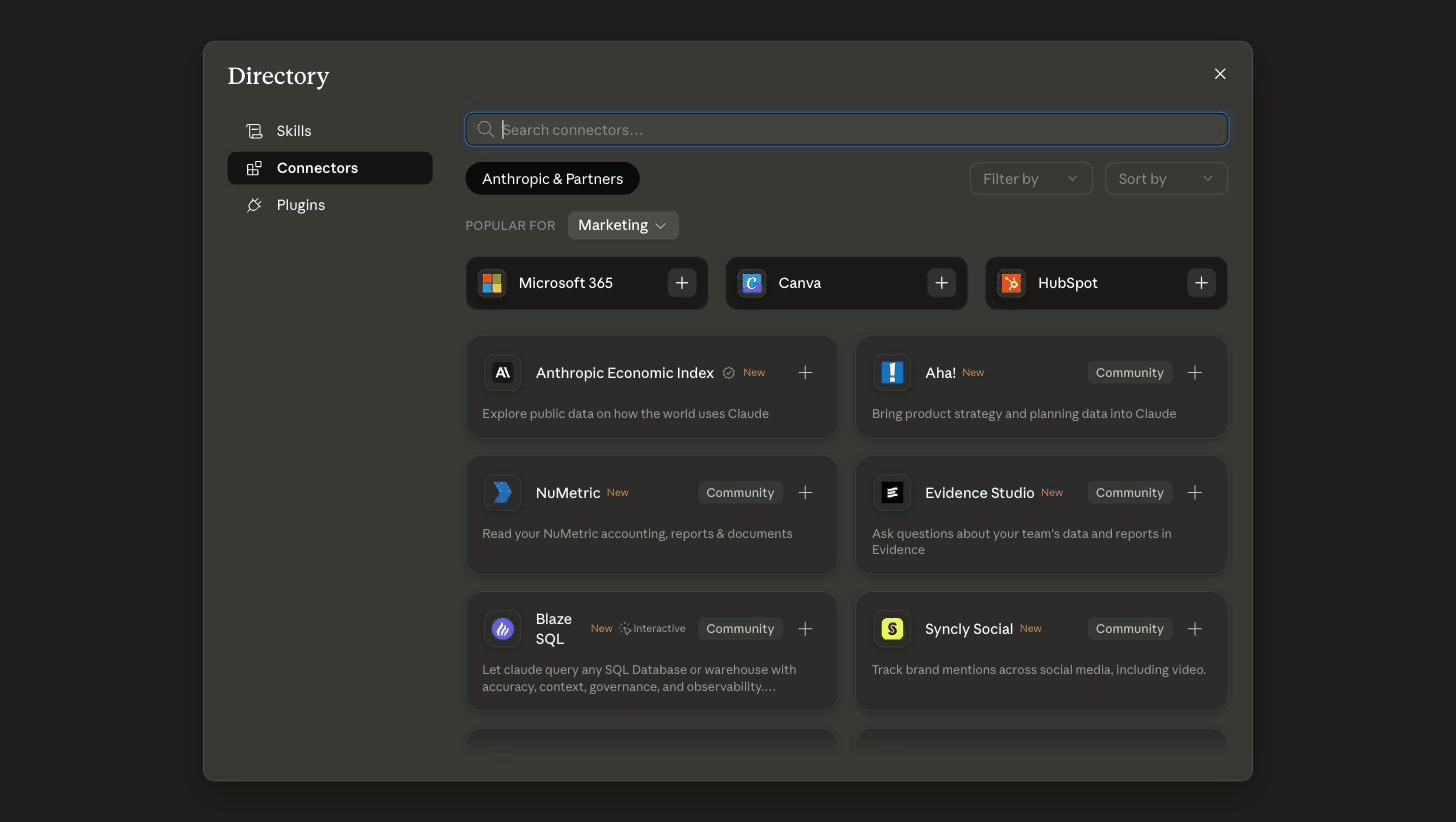The width and height of the screenshot is (1456, 822).
Task: Click the Microsoft 365 logo icon
Action: (x=492, y=283)
